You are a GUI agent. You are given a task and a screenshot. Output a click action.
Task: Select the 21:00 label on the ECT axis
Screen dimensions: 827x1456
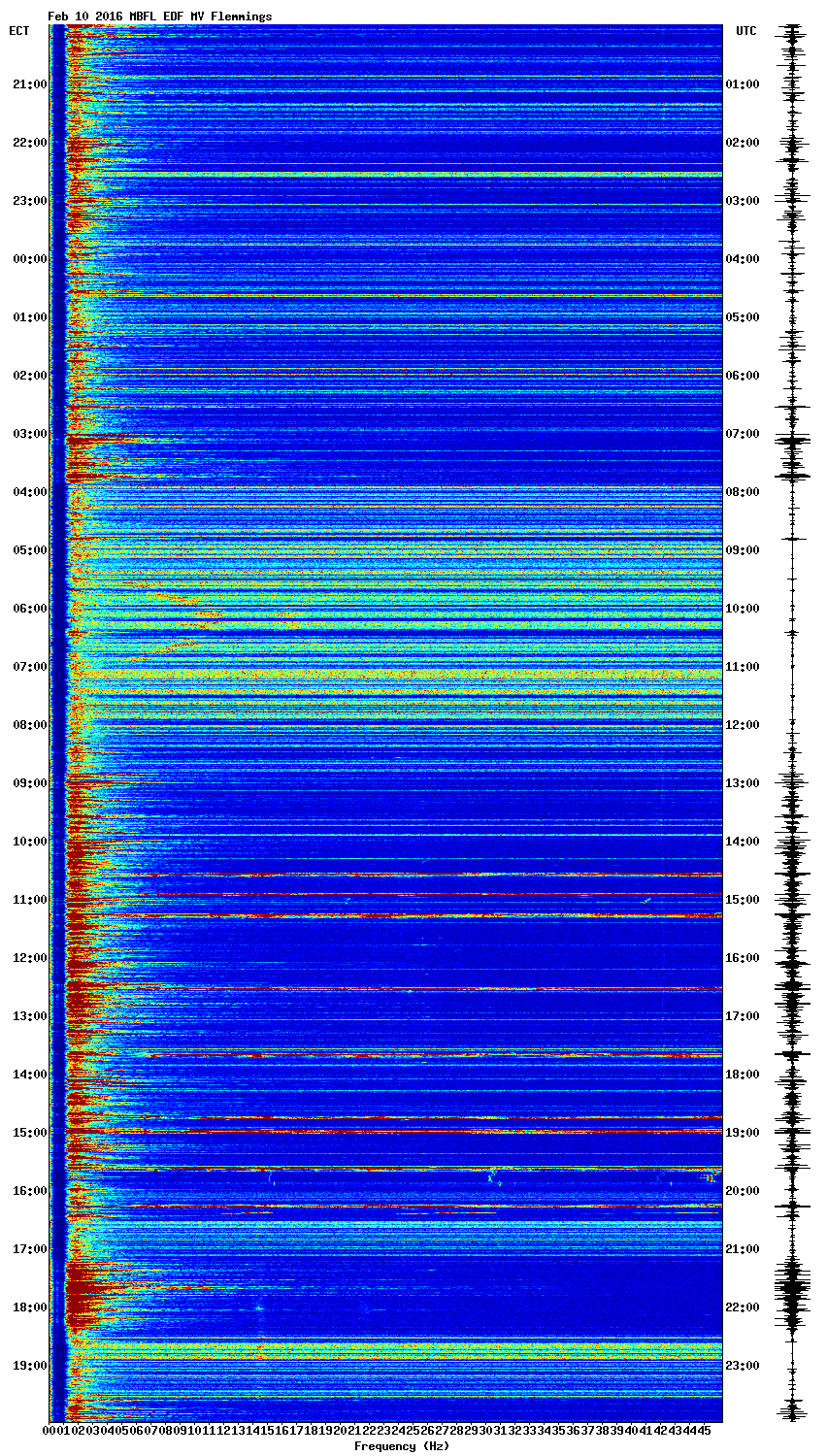coord(30,84)
